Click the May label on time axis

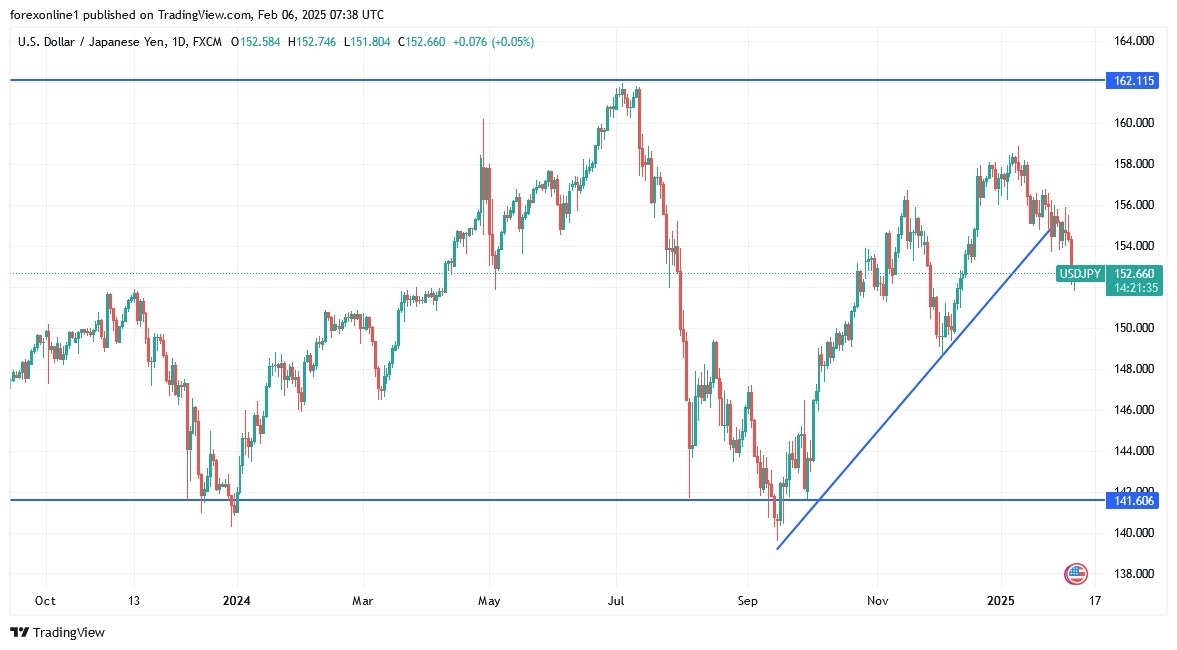(489, 601)
